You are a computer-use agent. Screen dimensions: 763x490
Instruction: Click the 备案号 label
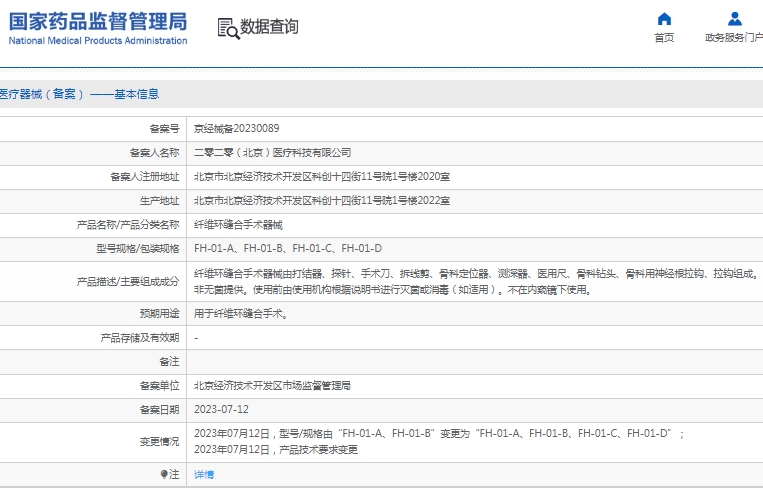(164, 129)
